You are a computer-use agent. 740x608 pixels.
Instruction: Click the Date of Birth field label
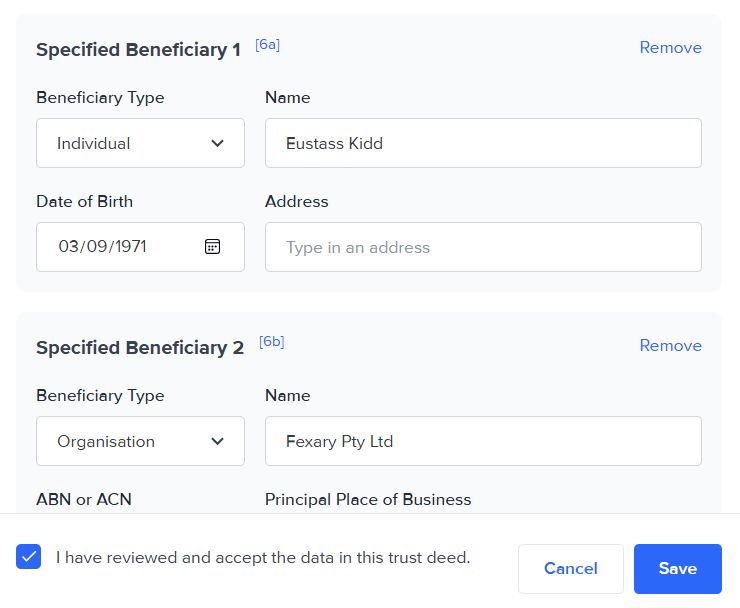tap(85, 201)
